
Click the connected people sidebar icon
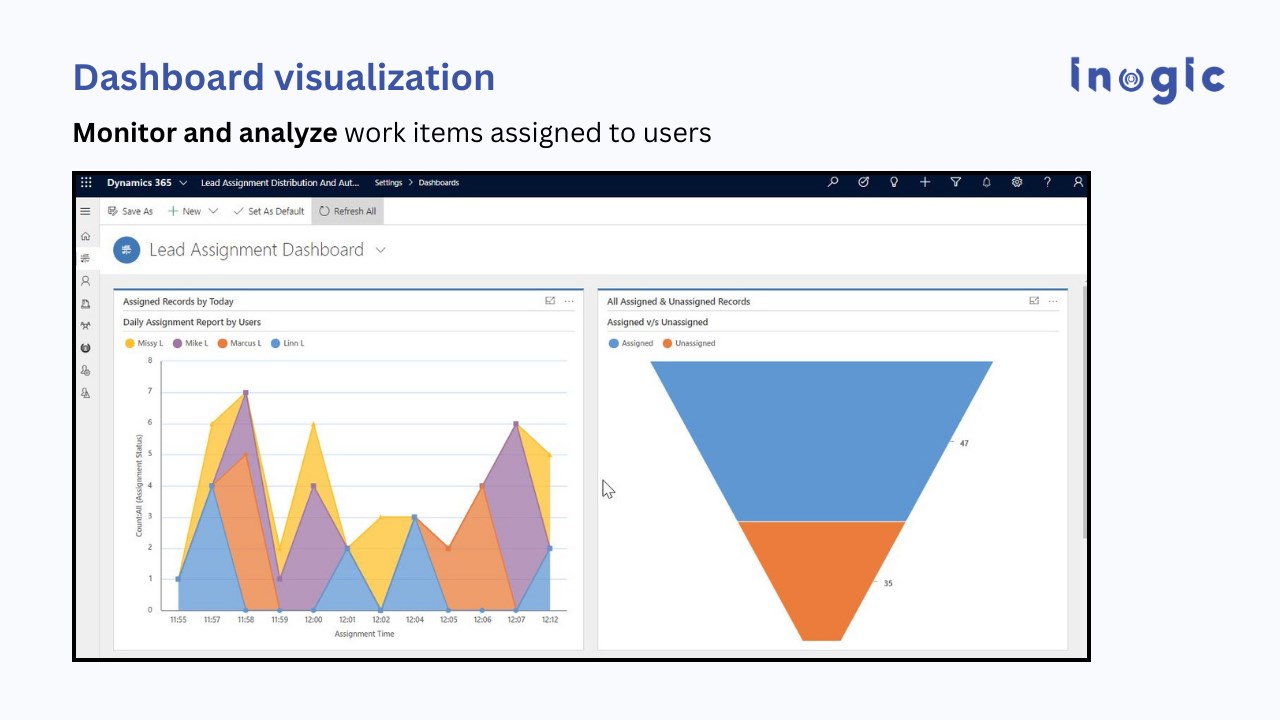click(x=85, y=326)
